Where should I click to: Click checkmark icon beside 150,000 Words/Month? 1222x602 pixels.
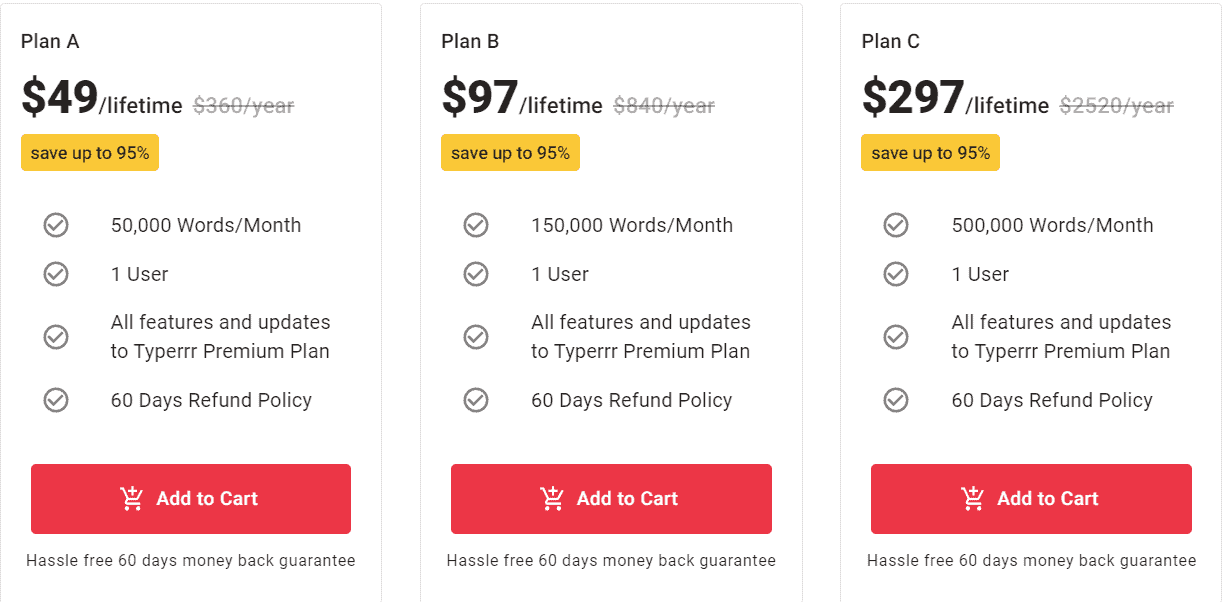point(476,225)
